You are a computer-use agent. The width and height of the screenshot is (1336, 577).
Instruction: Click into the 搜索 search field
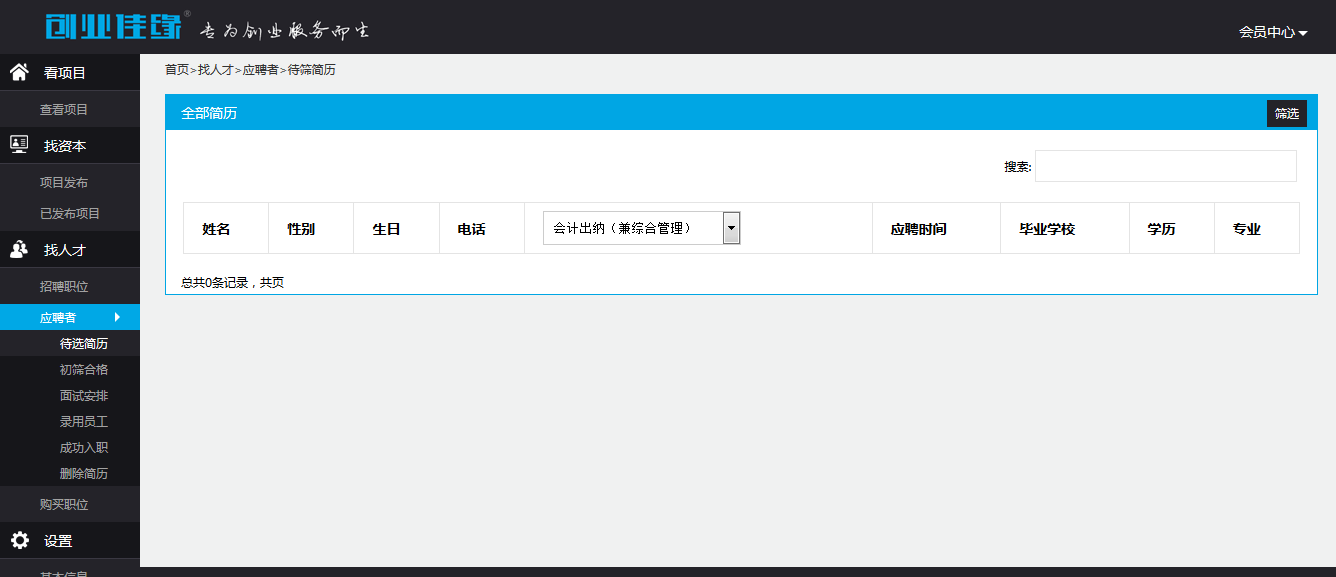pos(1165,166)
